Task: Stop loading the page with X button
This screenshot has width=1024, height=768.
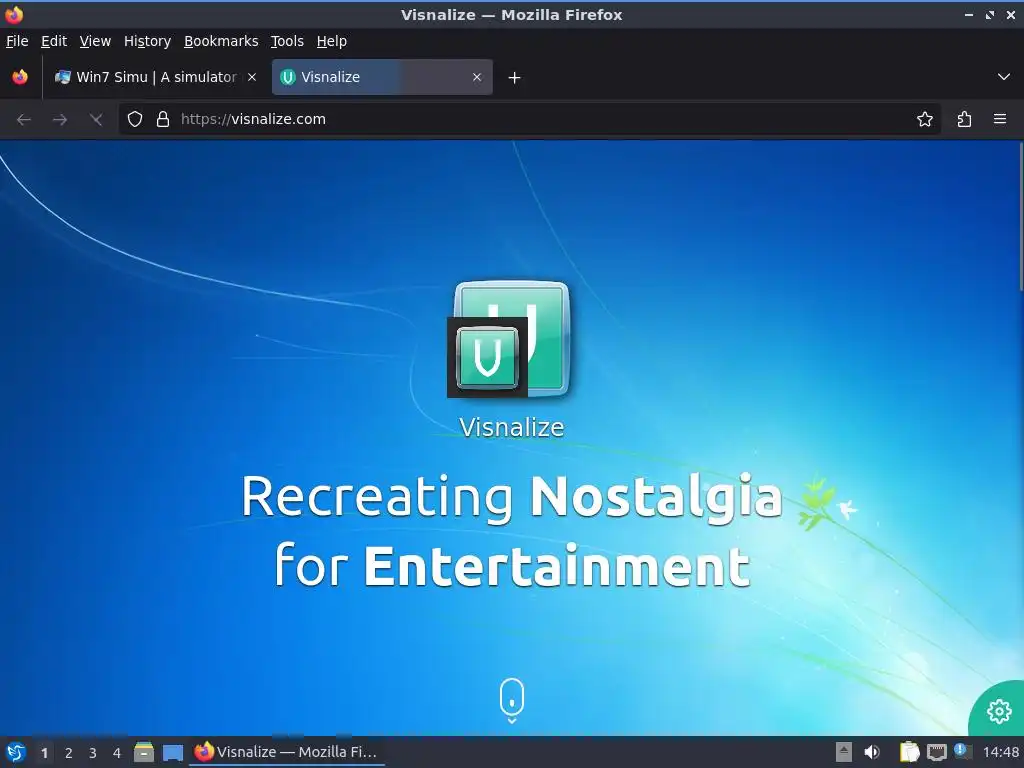Action: click(96, 120)
